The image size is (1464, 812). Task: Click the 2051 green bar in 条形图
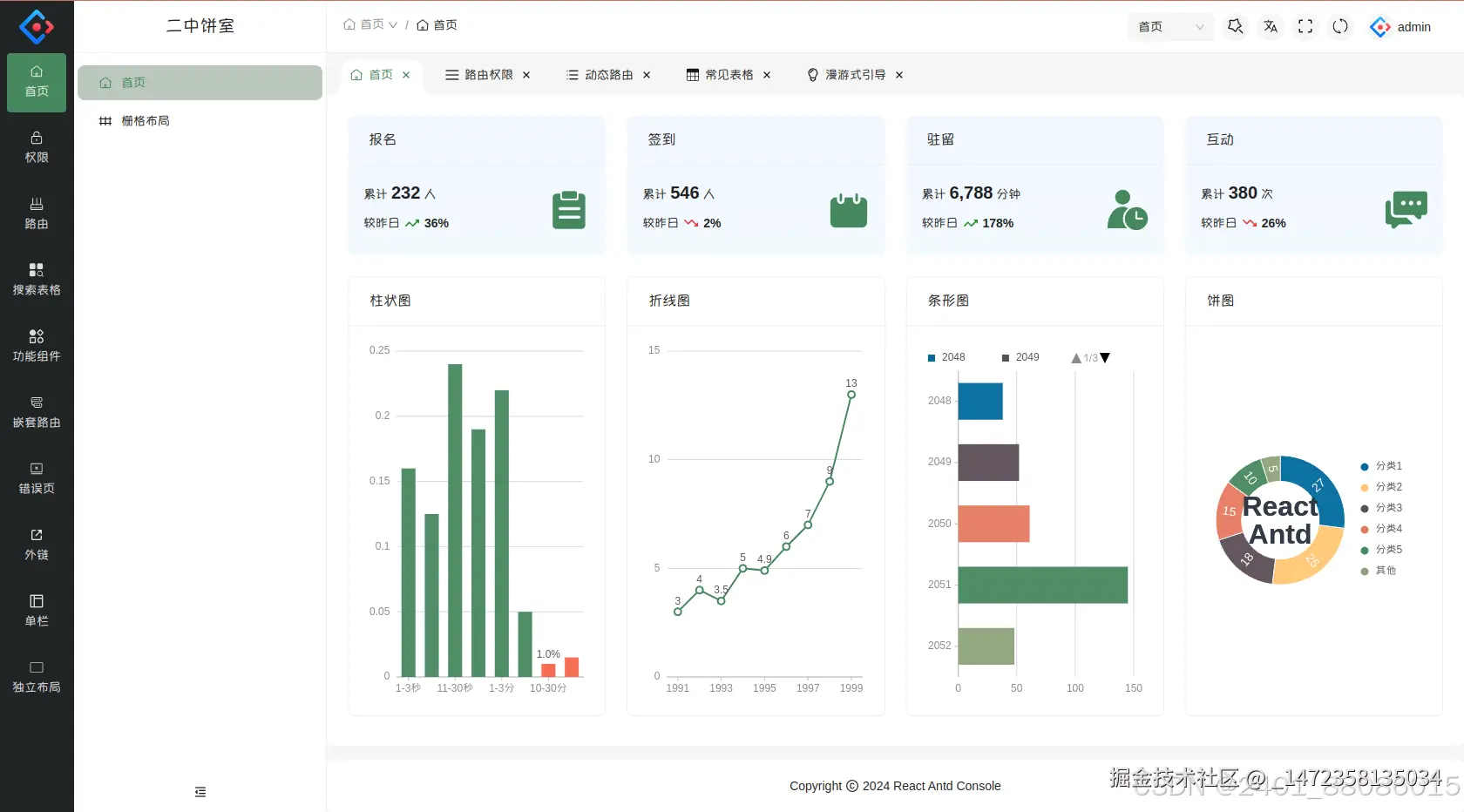(x=1043, y=585)
